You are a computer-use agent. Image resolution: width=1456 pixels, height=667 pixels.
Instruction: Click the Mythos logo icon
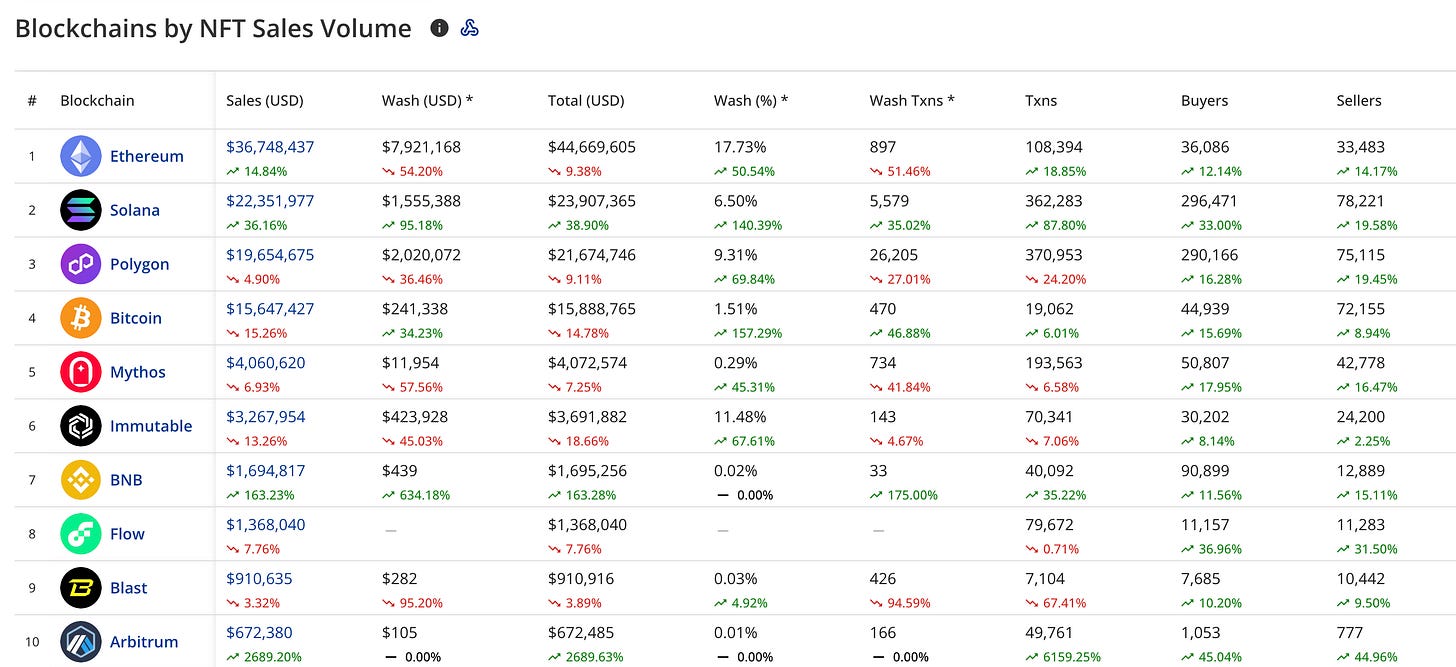[81, 372]
